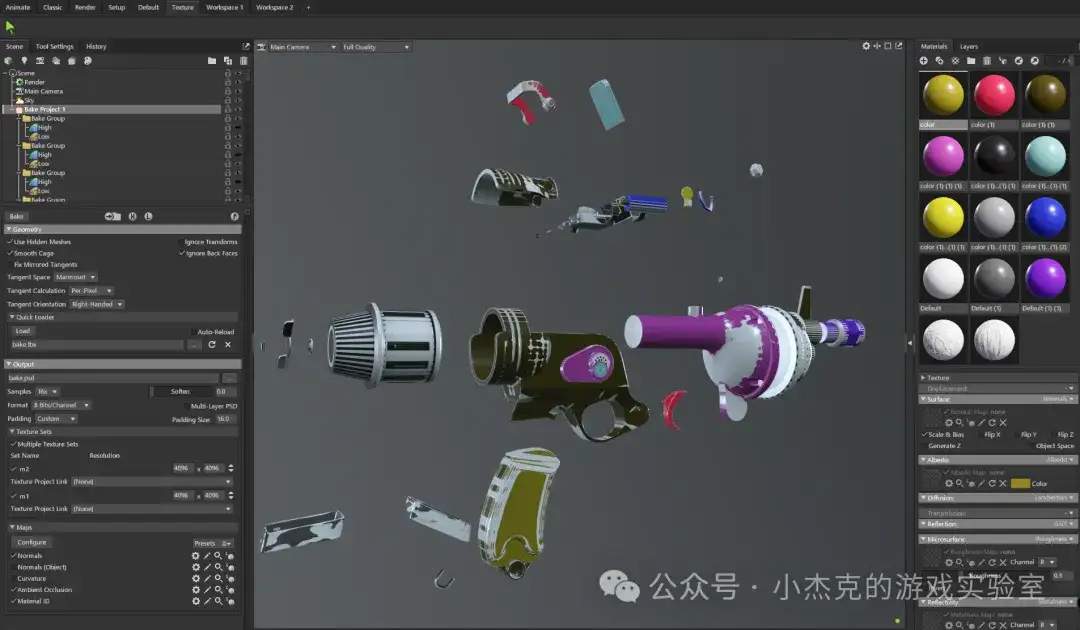
Task: Open settings gear for Normals map
Action: pyautogui.click(x=196, y=556)
